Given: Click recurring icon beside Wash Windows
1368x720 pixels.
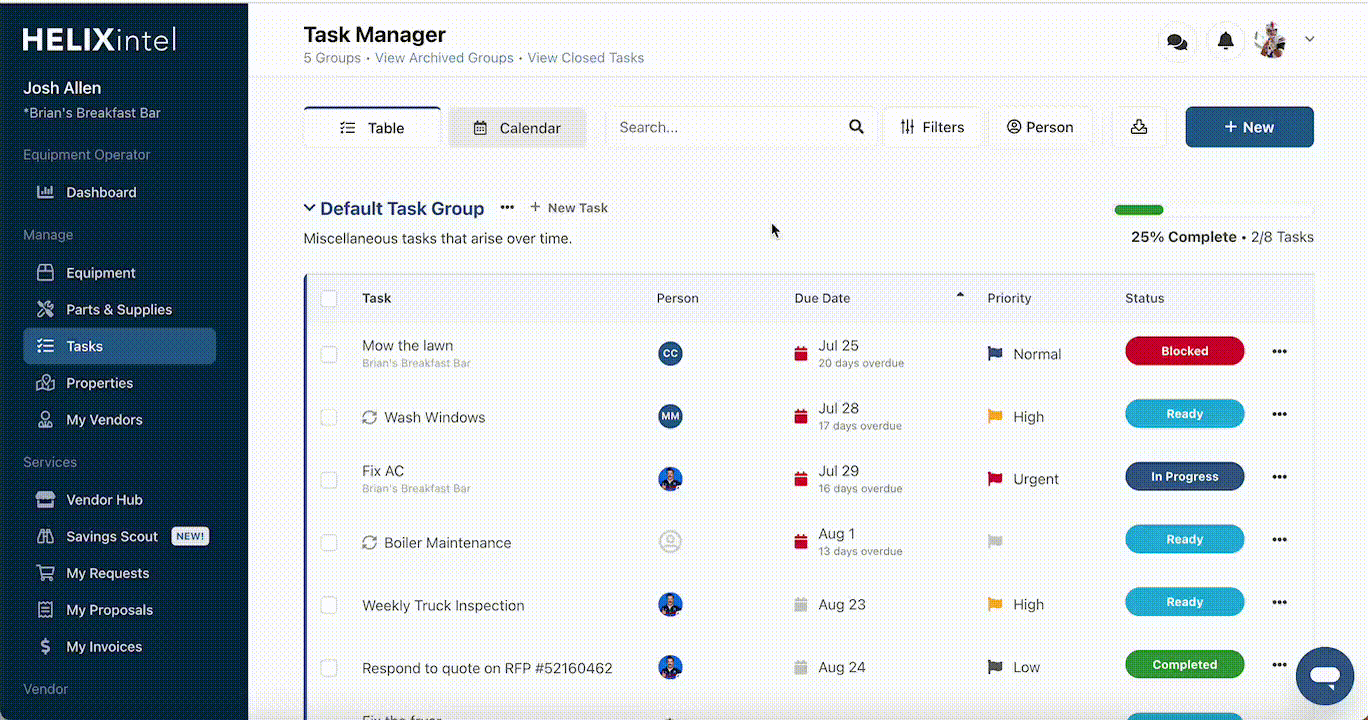Looking at the screenshot, I should (369, 417).
